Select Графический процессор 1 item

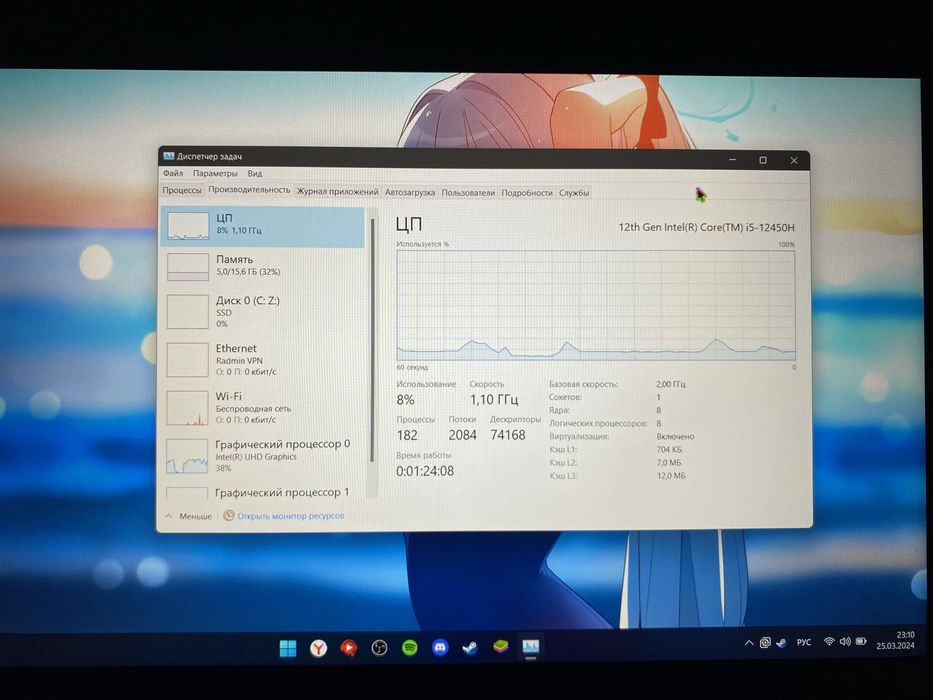point(263,492)
